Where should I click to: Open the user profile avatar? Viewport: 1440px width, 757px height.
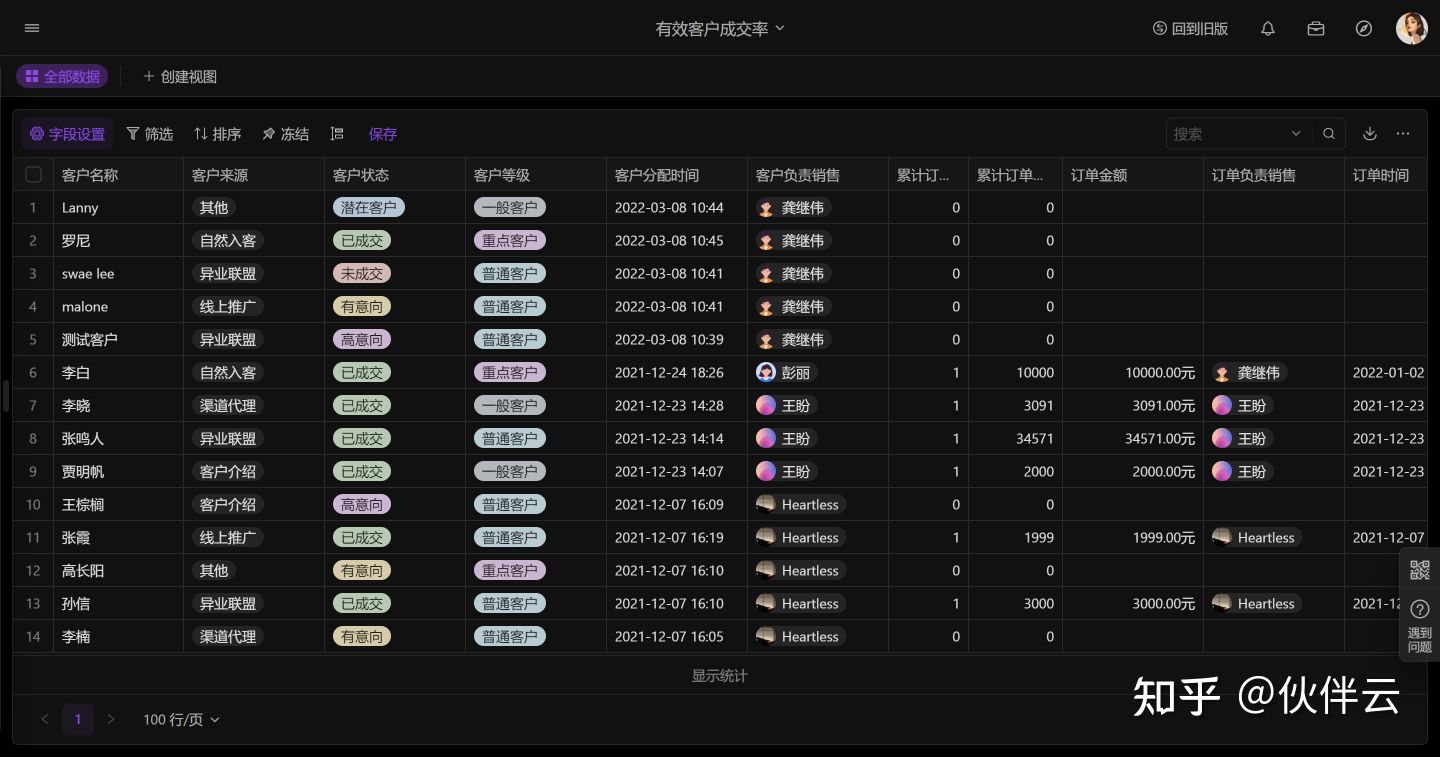1412,28
